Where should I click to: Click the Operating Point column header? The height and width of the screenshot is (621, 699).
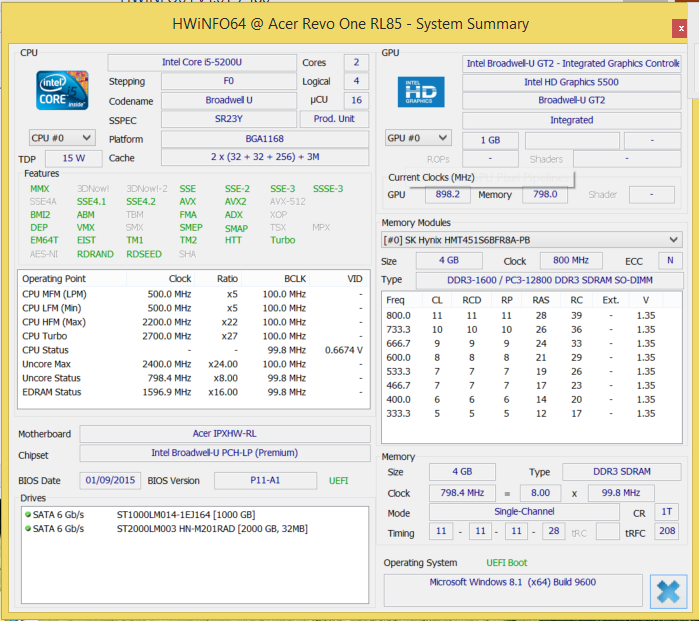(73, 279)
